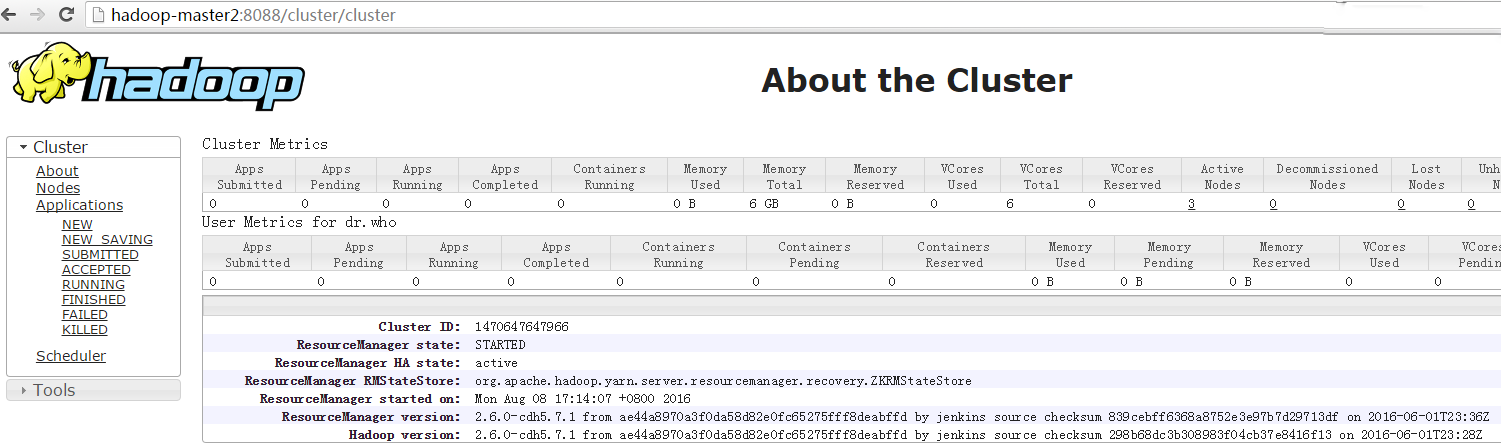View FINISHED applications
The width and height of the screenshot is (1501, 448).
click(x=93, y=300)
